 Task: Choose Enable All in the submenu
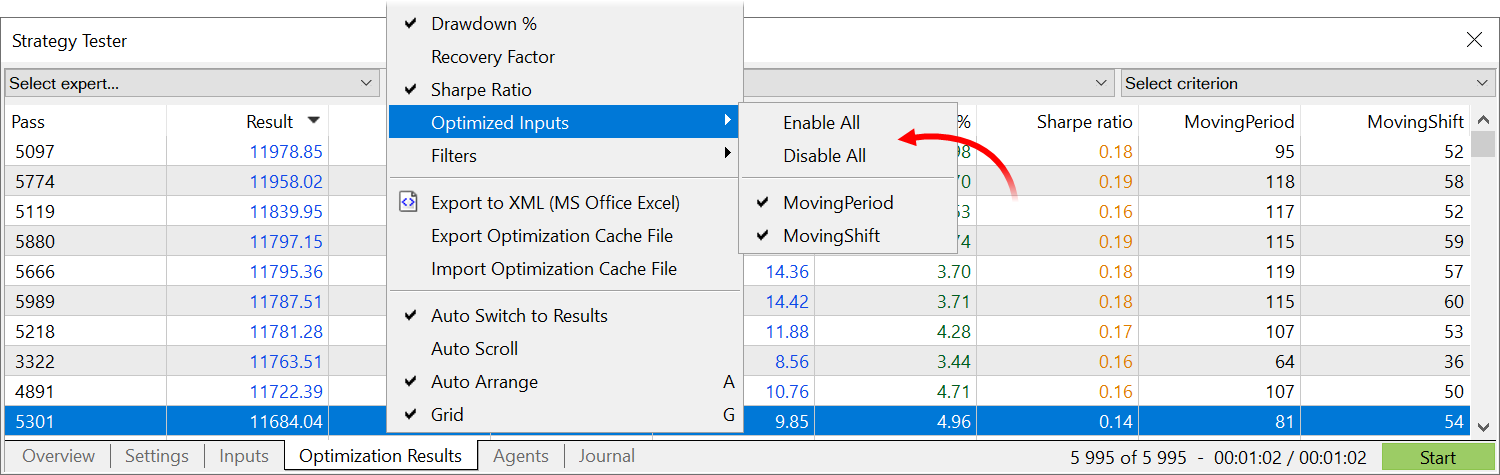click(821, 123)
